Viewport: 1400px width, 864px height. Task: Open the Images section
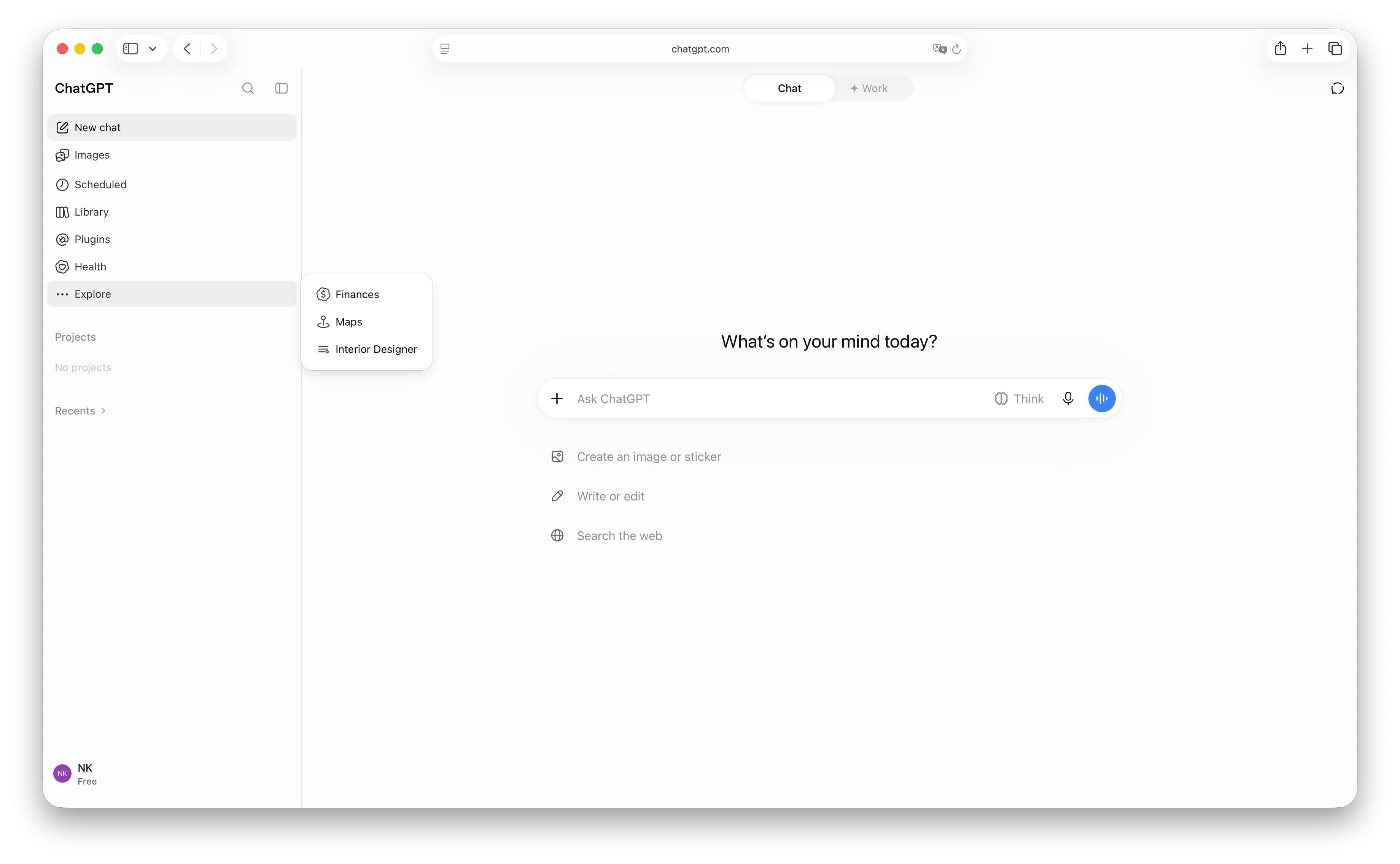(172, 155)
